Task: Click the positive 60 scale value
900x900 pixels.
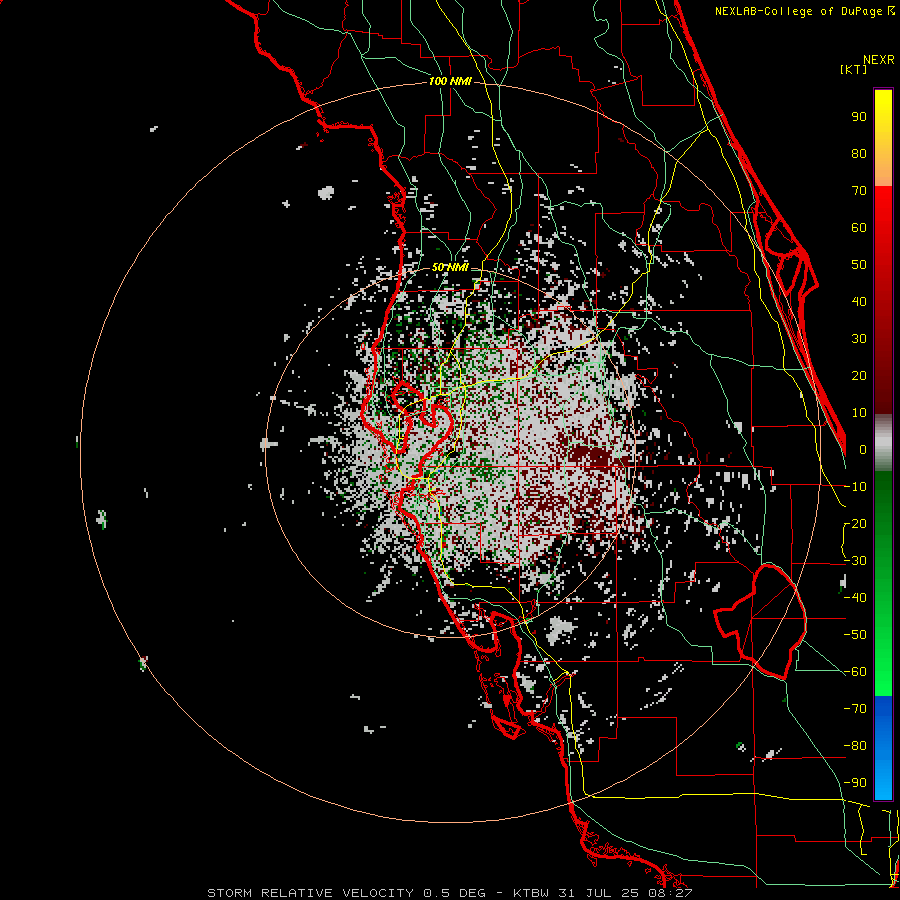Action: [859, 228]
